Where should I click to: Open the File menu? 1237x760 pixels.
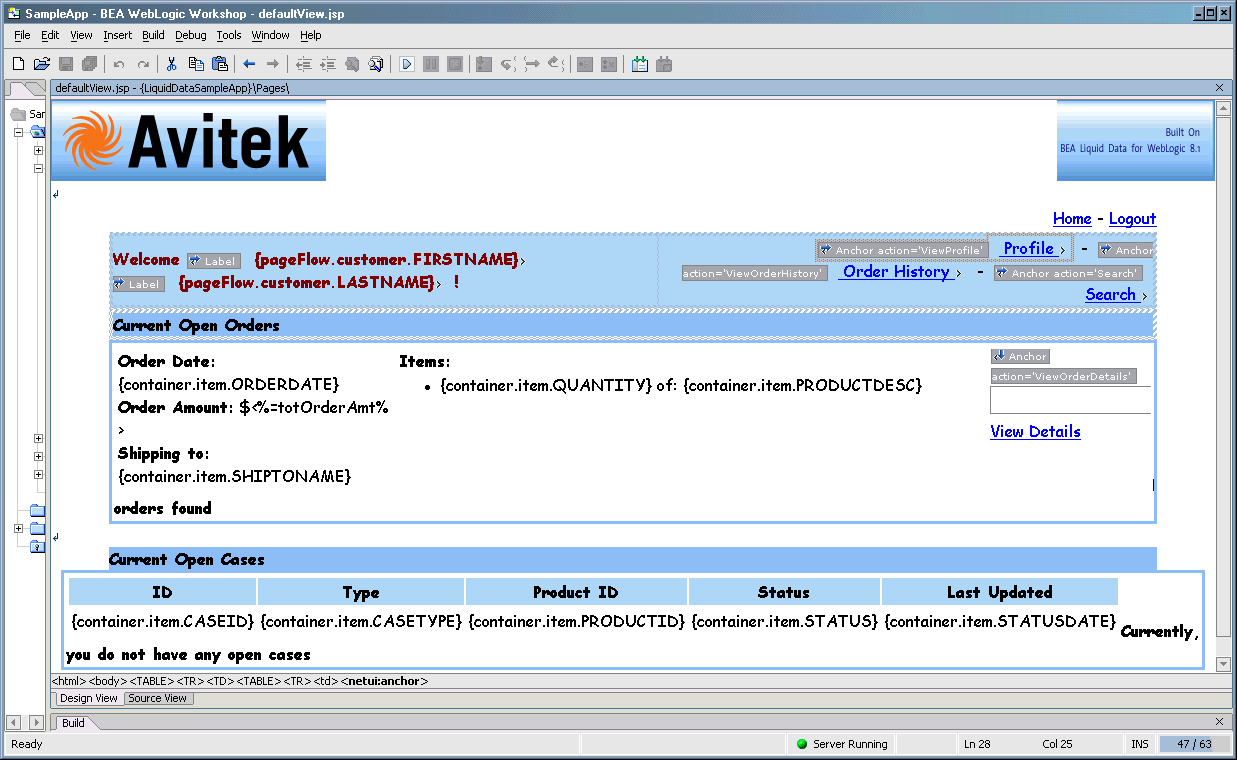22,35
